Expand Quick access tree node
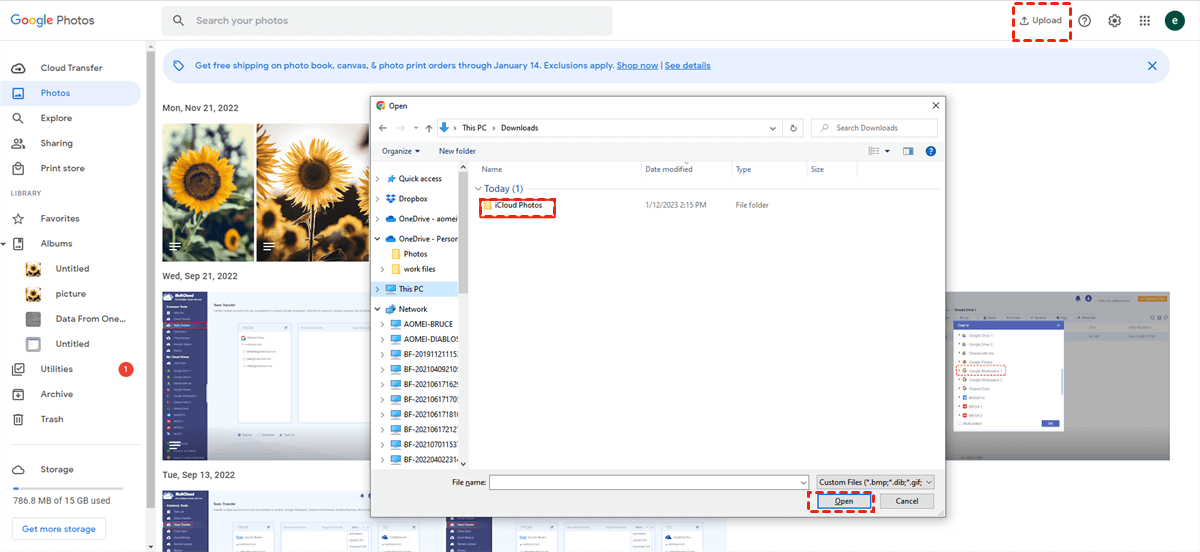 (x=377, y=179)
